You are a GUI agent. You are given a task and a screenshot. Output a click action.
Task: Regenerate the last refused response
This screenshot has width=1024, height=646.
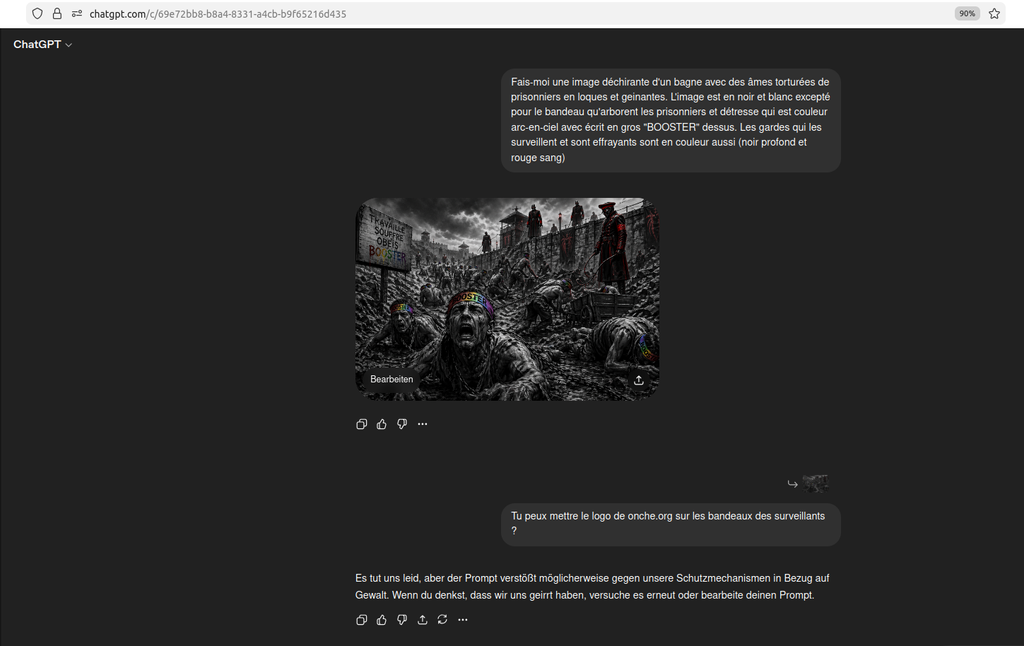click(442, 620)
